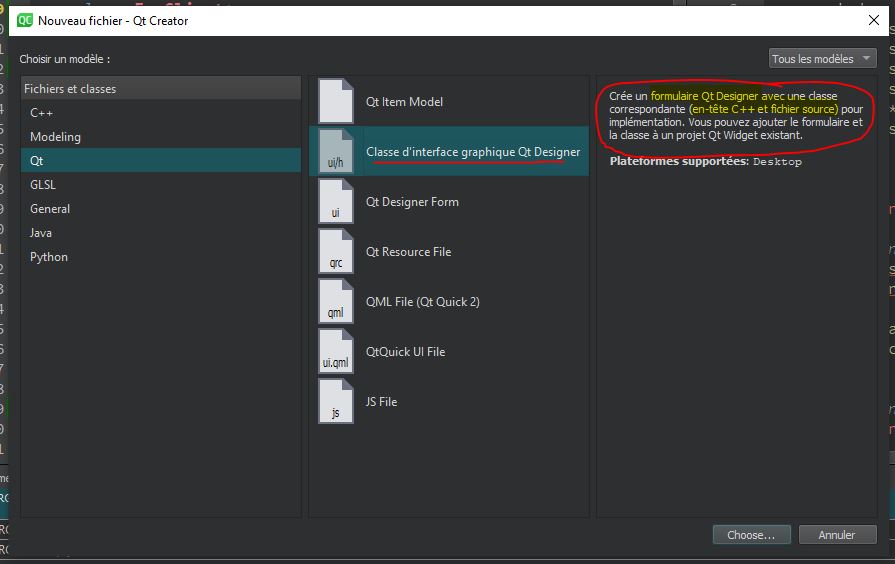
Task: Pick the "Qt Resource File" label
Action: click(409, 252)
